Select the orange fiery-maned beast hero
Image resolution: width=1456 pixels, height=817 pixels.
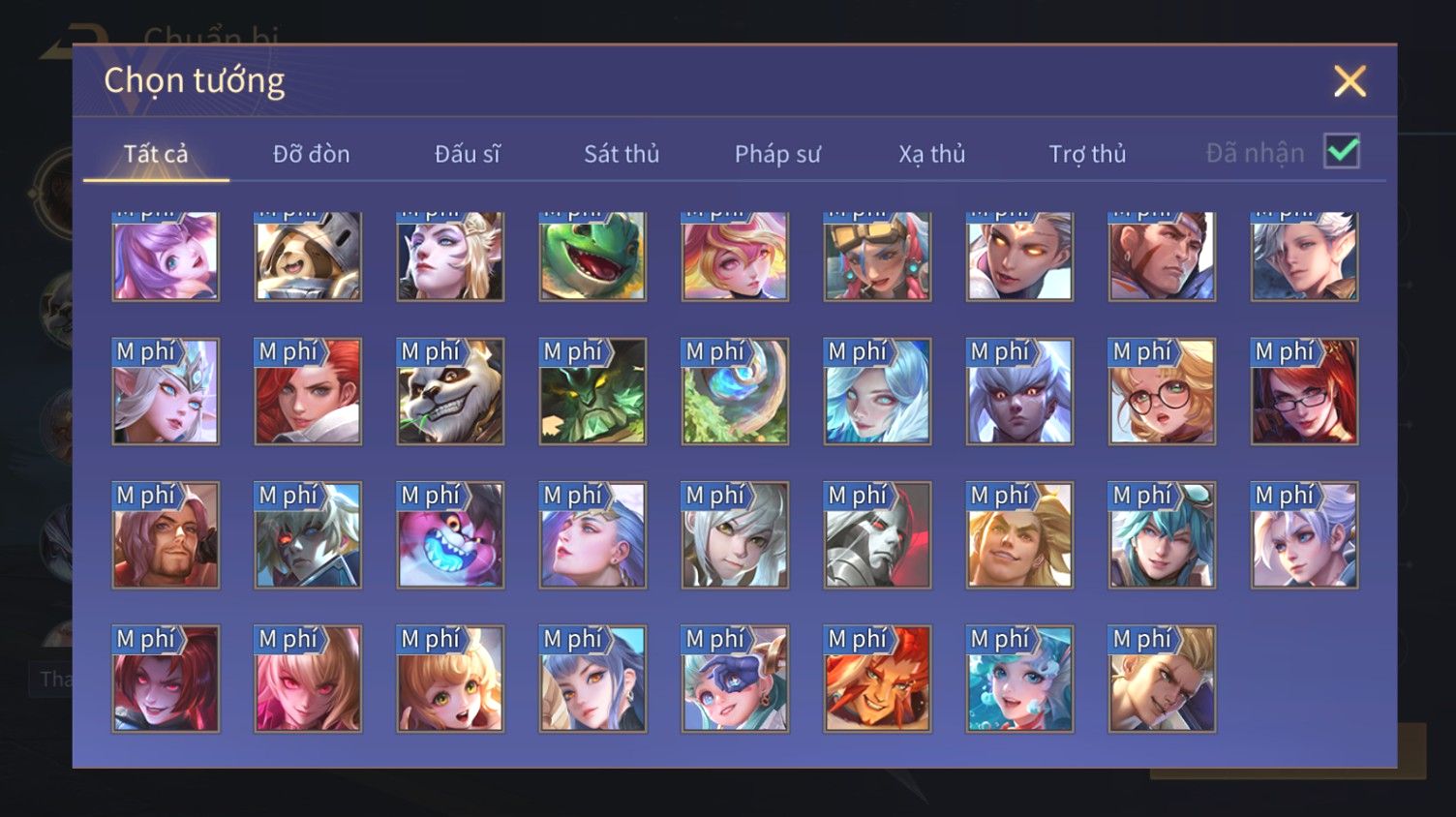(877, 678)
